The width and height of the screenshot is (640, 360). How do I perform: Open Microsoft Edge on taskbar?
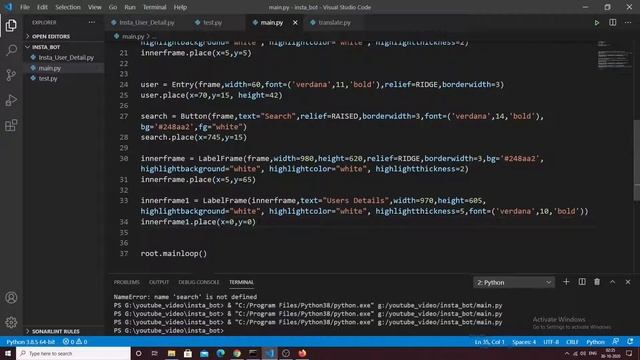[220, 353]
